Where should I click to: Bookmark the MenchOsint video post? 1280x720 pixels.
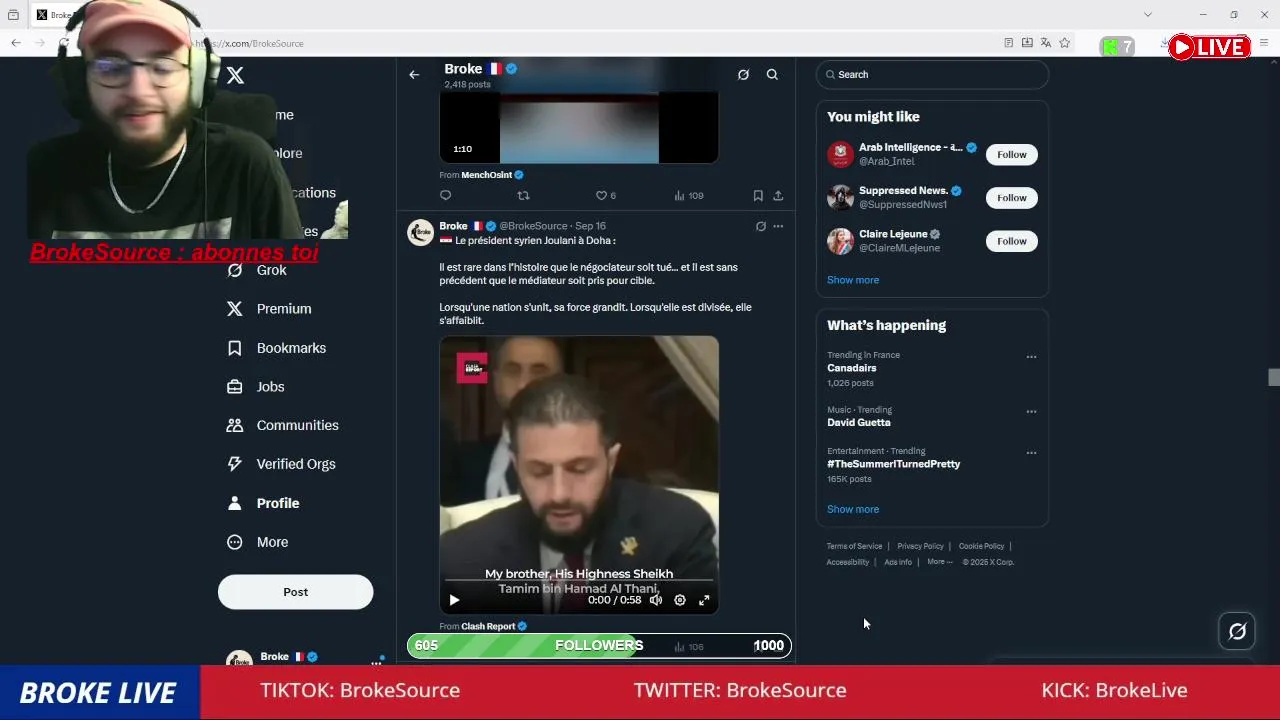[758, 196]
